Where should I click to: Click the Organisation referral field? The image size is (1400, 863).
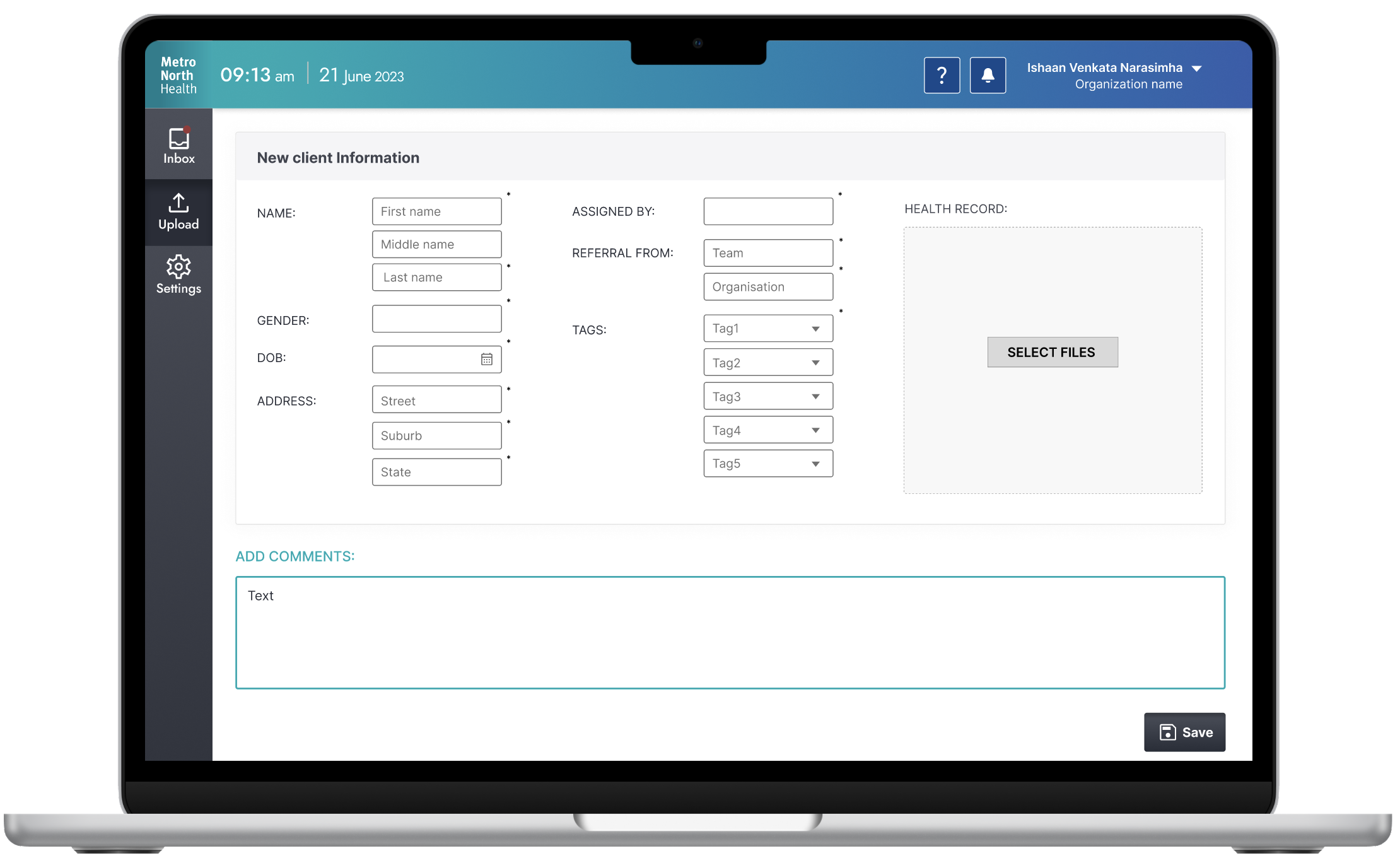[x=767, y=286]
